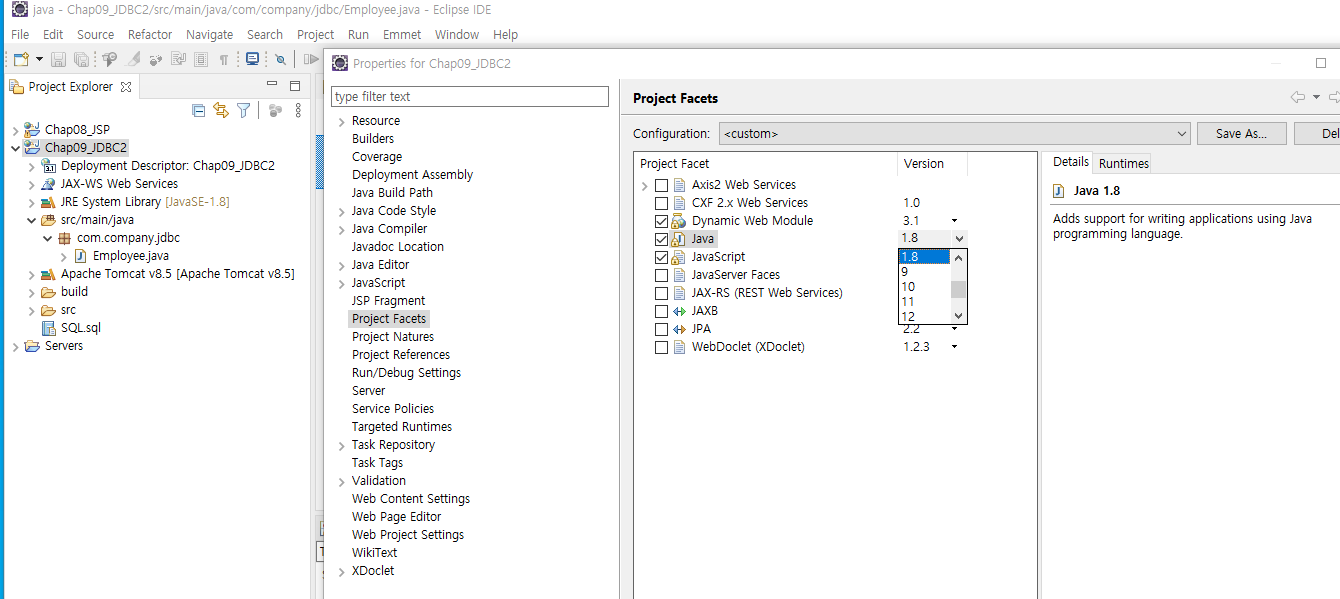1340x599 pixels.
Task: Maximize the Project Explorer view
Action: pyautogui.click(x=294, y=86)
